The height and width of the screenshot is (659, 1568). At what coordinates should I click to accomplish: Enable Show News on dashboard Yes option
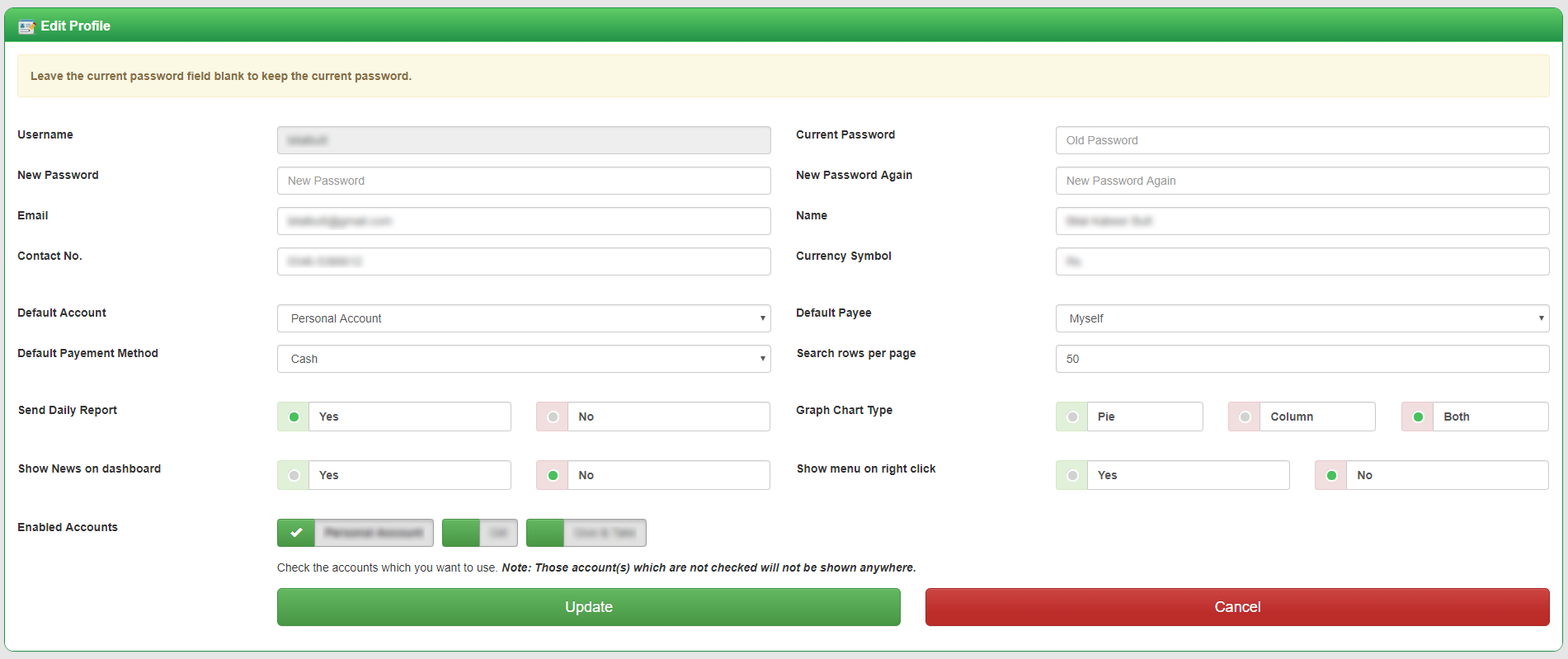(294, 475)
